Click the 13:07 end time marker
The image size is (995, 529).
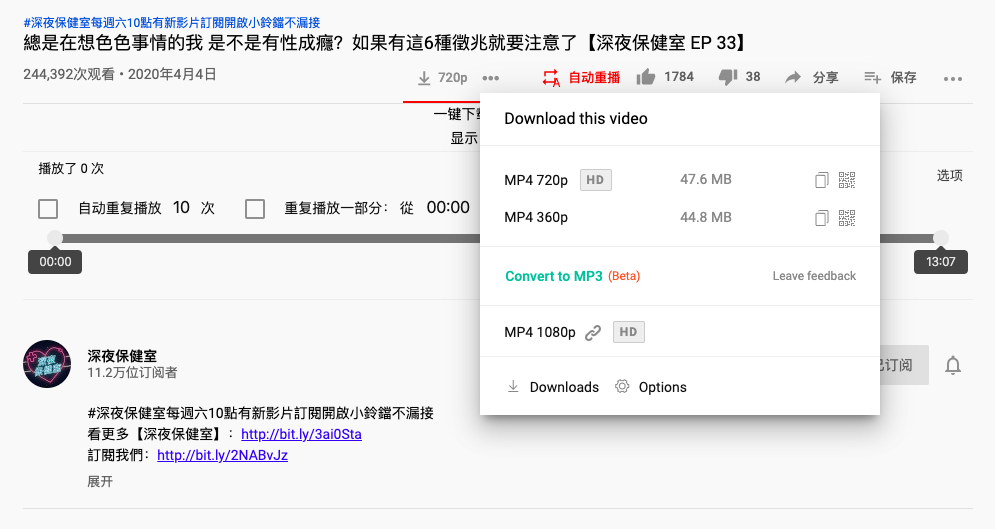[940, 262]
